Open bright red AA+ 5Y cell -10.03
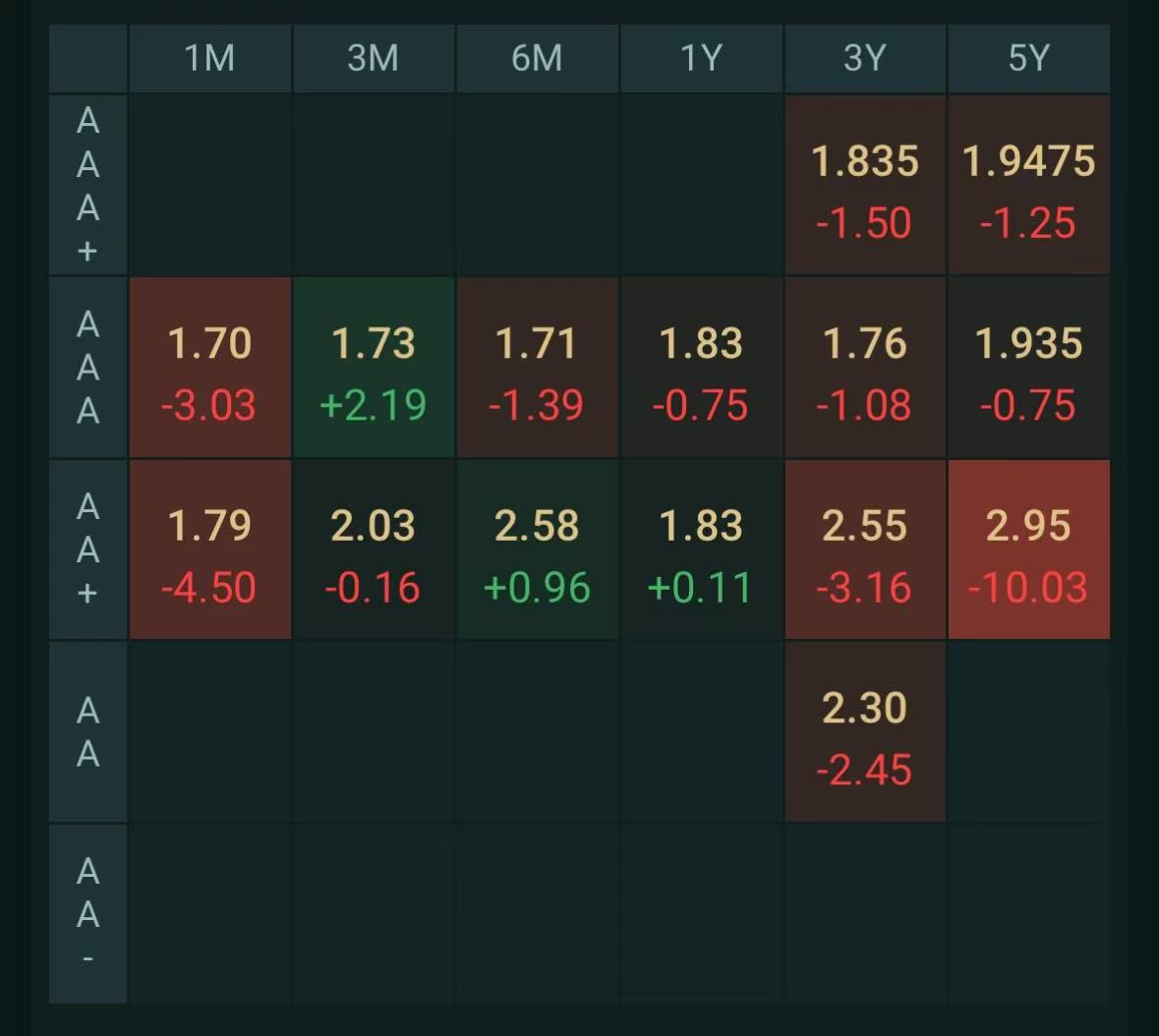1159x1036 pixels. pyautogui.click(x=1029, y=549)
